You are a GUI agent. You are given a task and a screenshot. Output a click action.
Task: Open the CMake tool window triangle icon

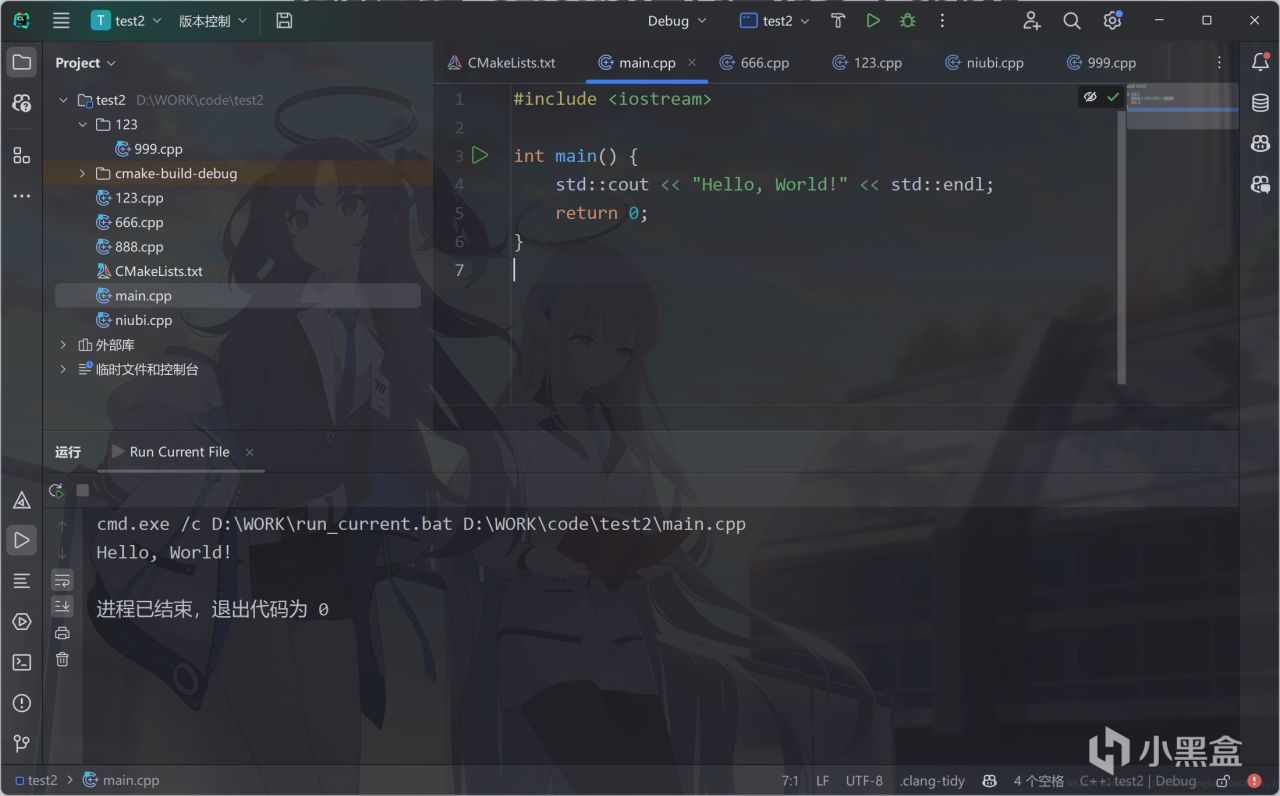(x=21, y=499)
